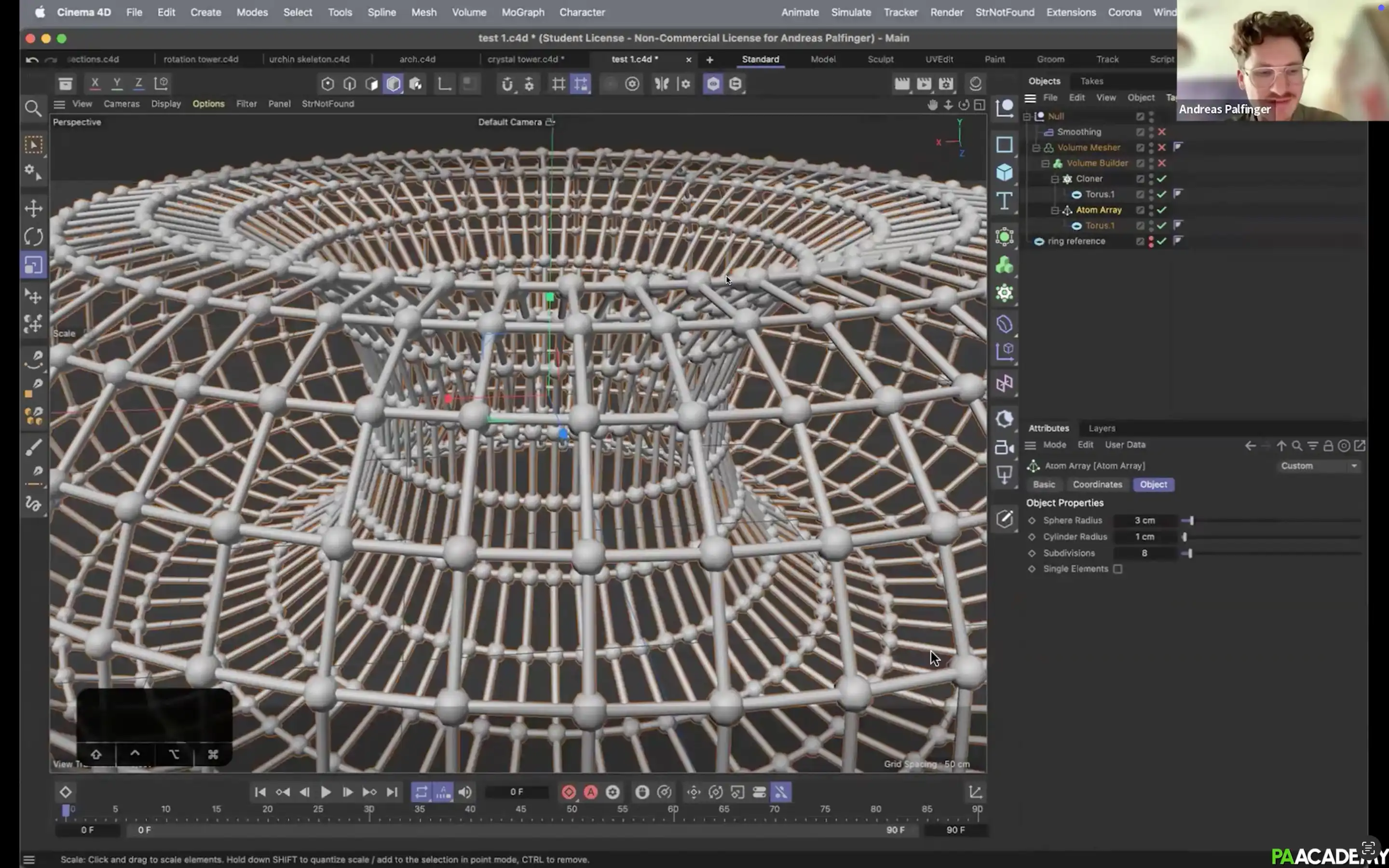The width and height of the screenshot is (1389, 868).
Task: Toggle enable checkmark for Cloner object
Action: click(x=1161, y=178)
